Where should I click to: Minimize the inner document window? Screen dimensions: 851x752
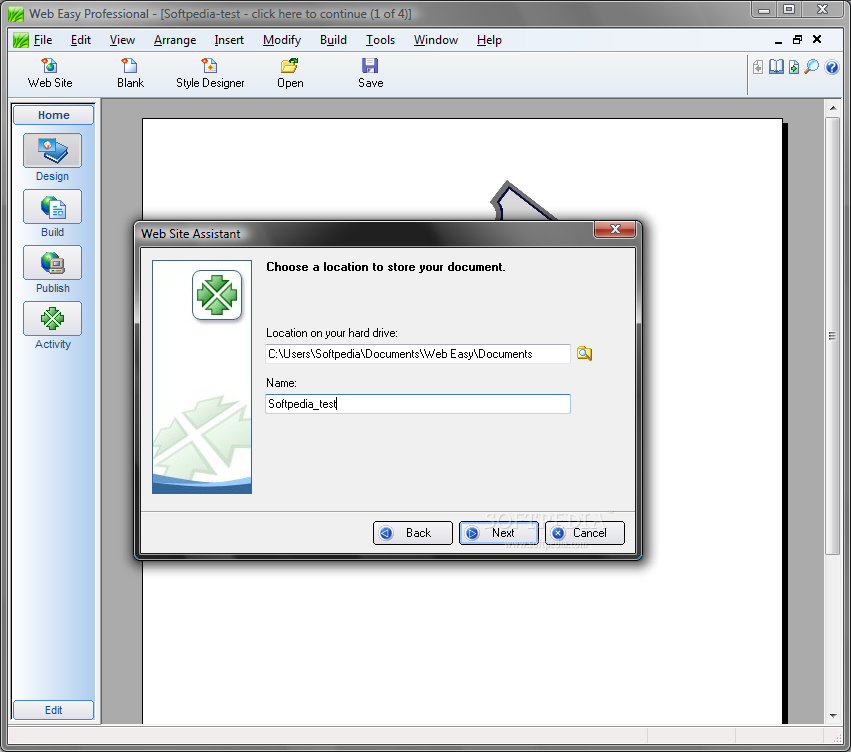(778, 40)
